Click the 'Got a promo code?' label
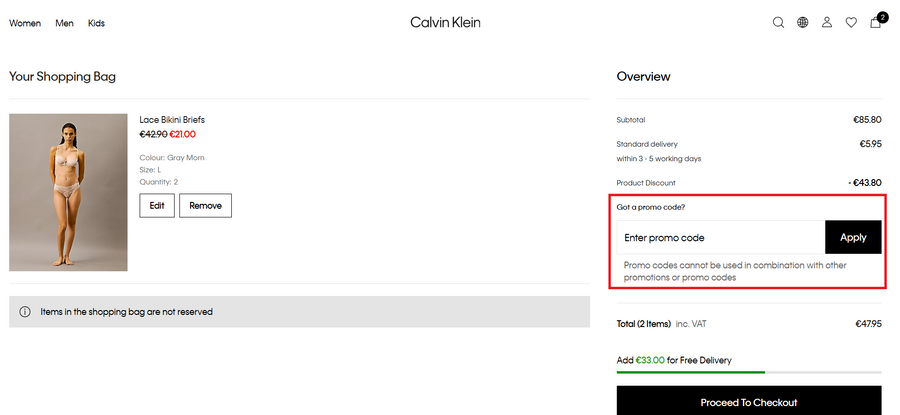Viewport: 900px width, 415px height. [650, 207]
